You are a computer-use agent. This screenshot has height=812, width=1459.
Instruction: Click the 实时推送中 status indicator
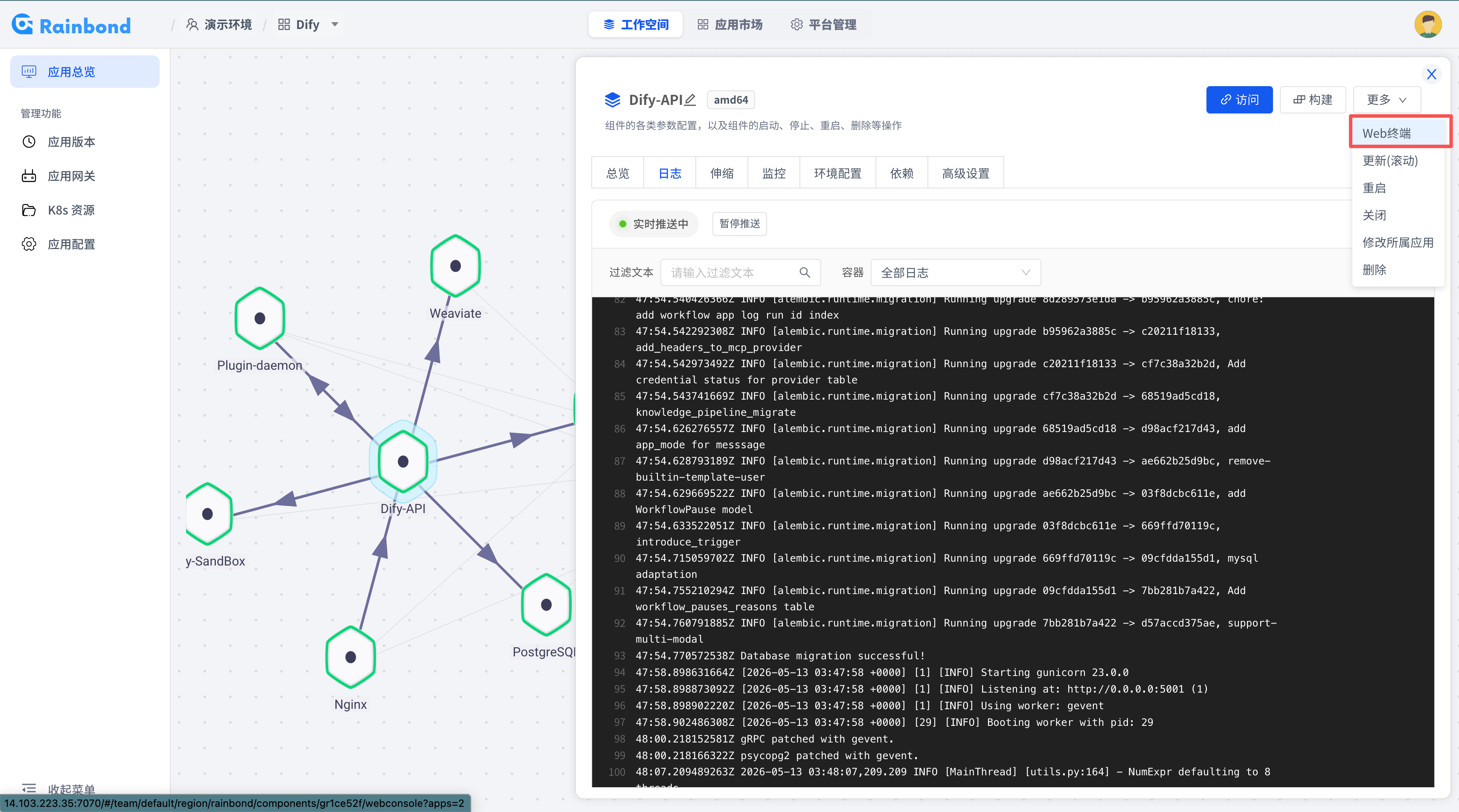[654, 223]
